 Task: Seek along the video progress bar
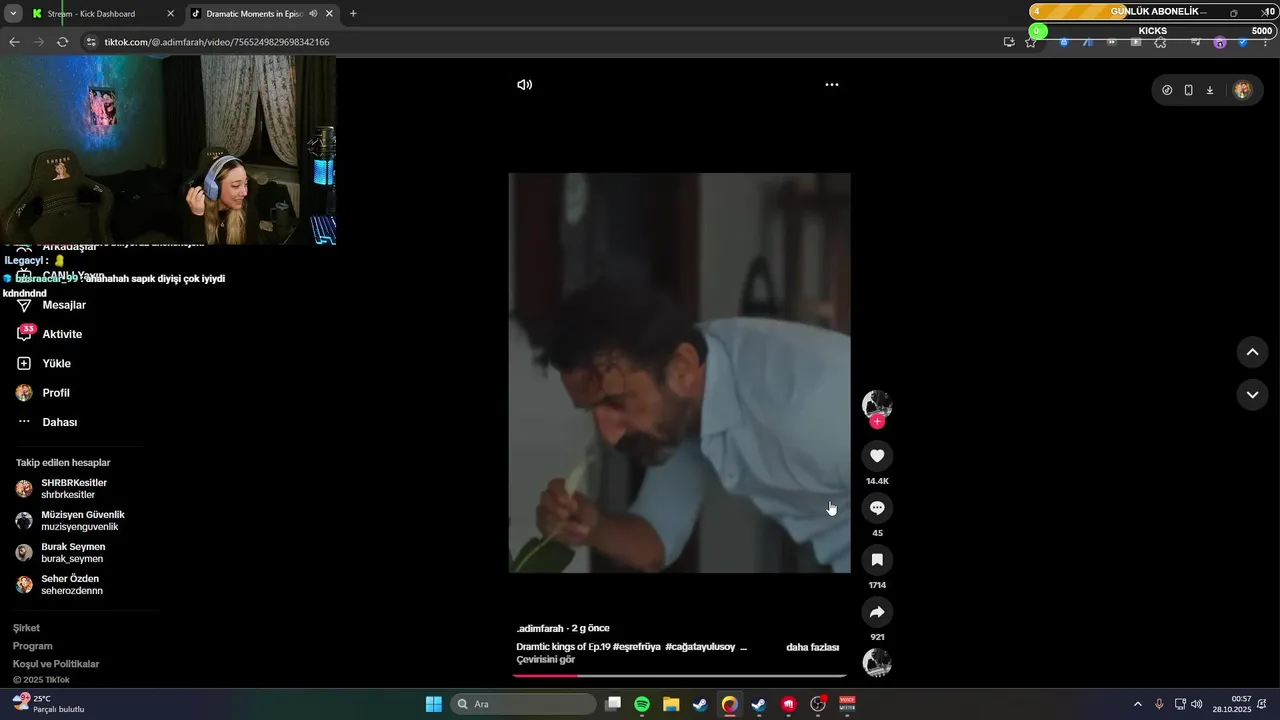pyautogui.click(x=680, y=676)
